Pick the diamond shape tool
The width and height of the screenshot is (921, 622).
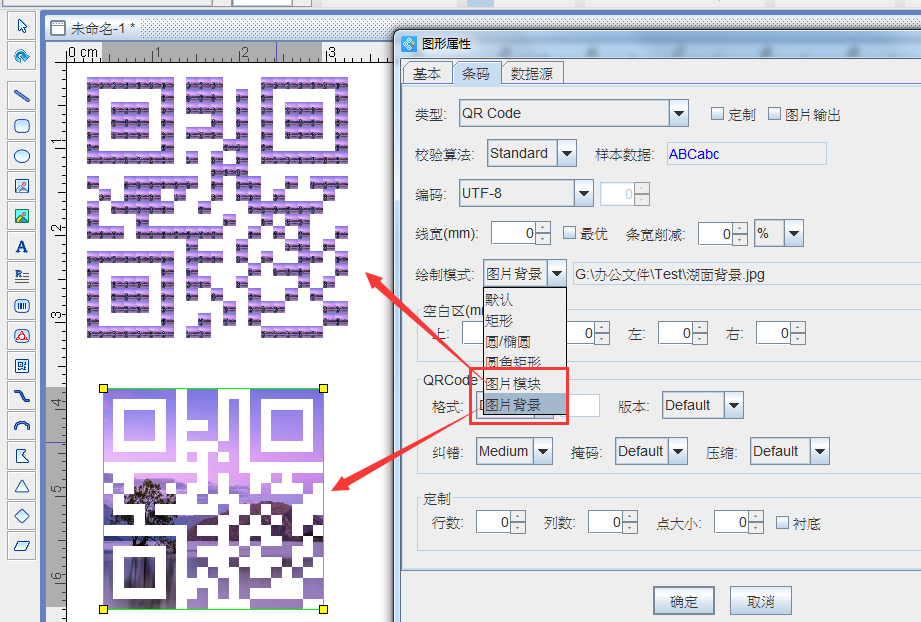tap(21, 515)
